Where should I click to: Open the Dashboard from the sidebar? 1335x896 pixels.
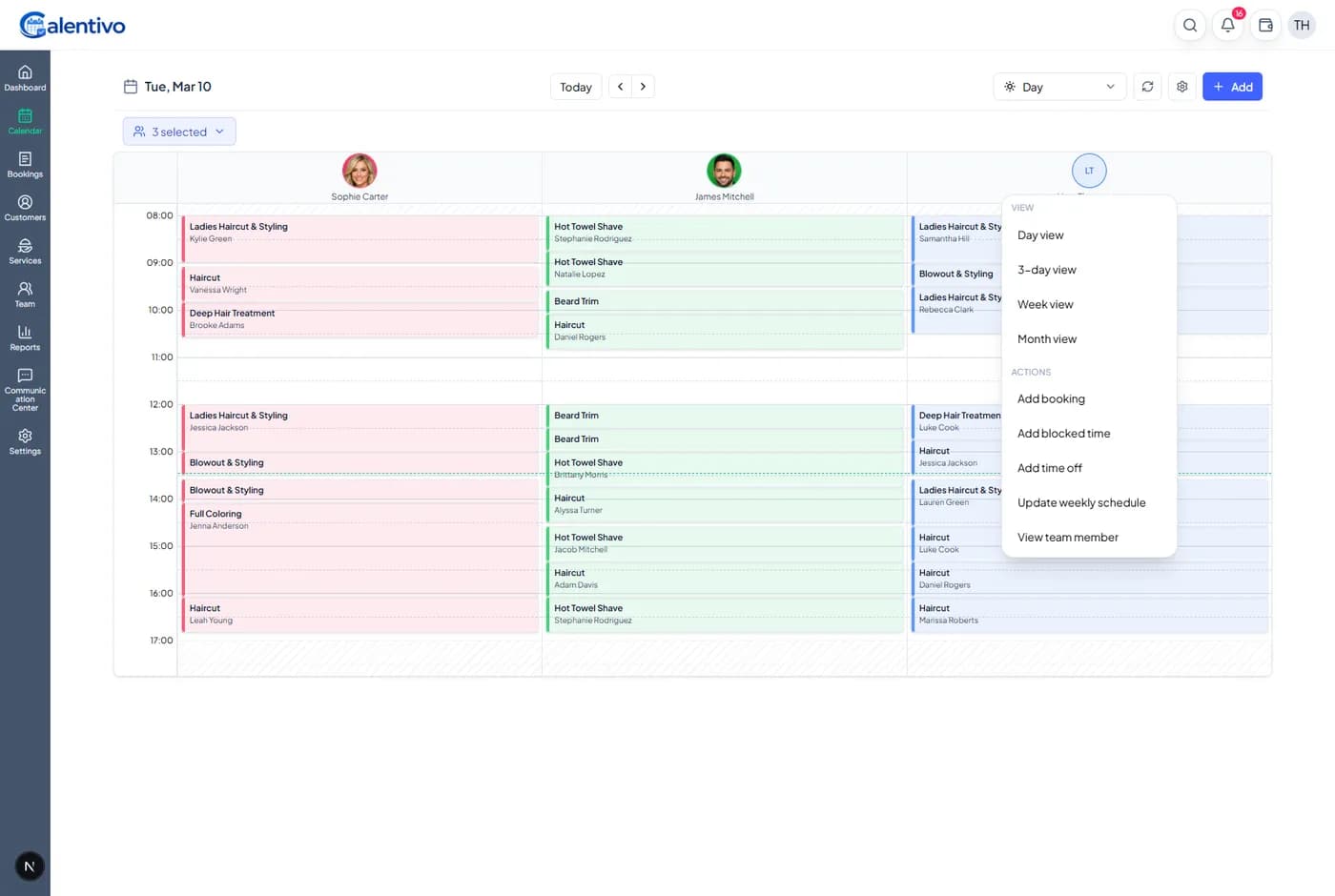pyautogui.click(x=25, y=78)
